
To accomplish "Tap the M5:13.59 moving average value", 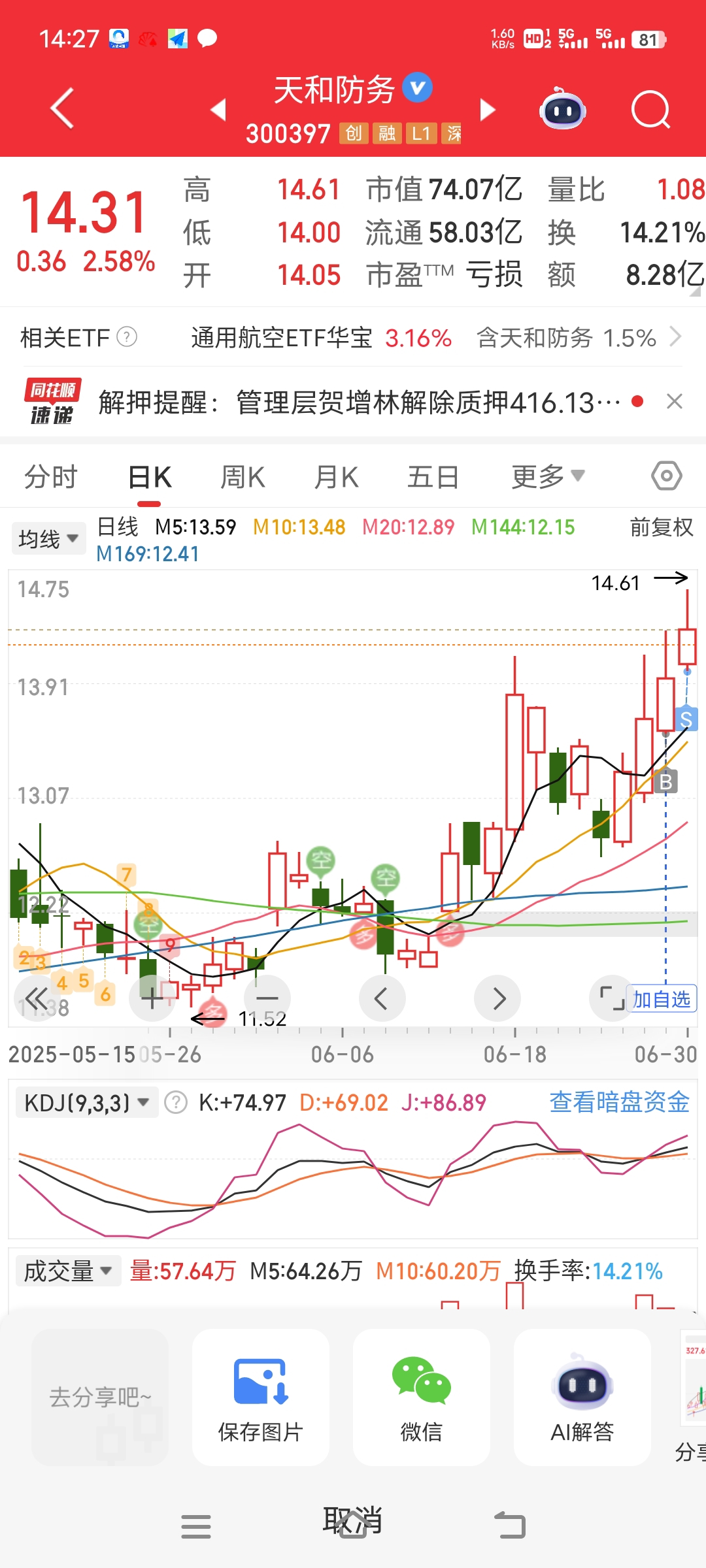I will 195,527.
